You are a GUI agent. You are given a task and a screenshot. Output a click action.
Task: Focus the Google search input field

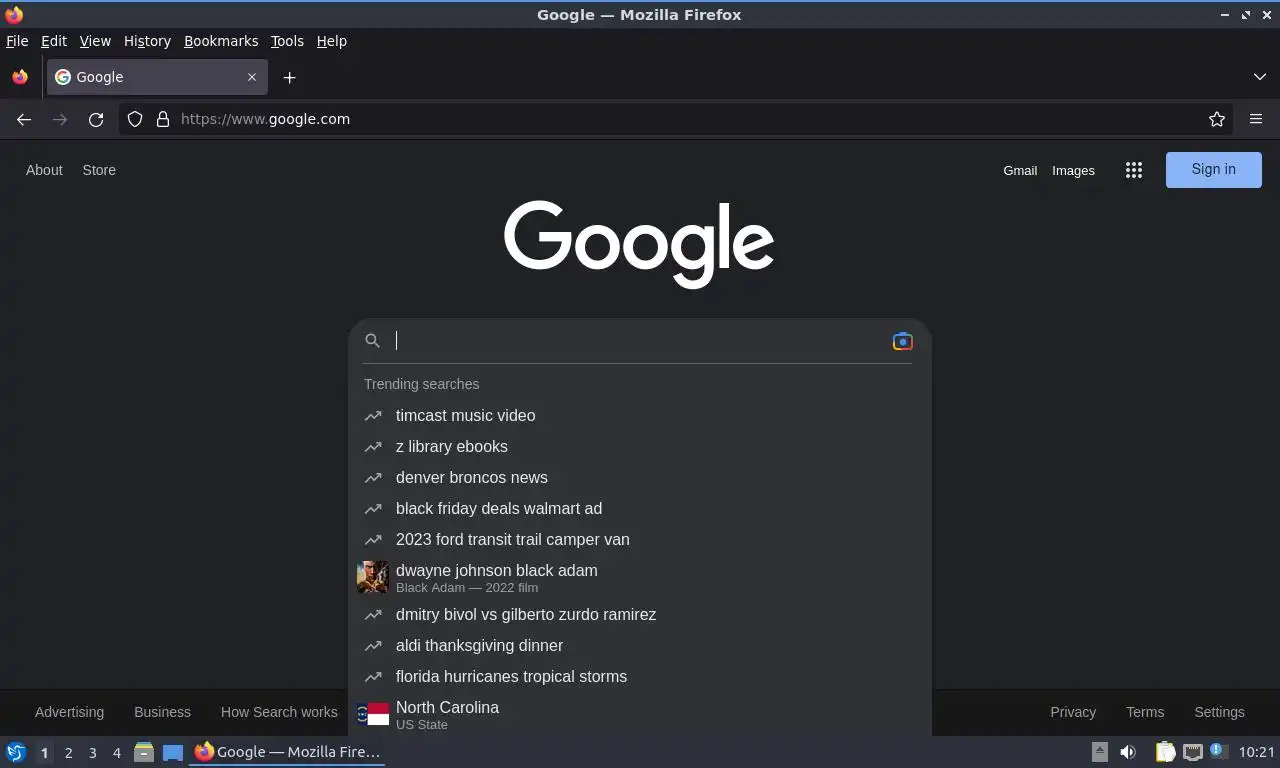tap(640, 341)
